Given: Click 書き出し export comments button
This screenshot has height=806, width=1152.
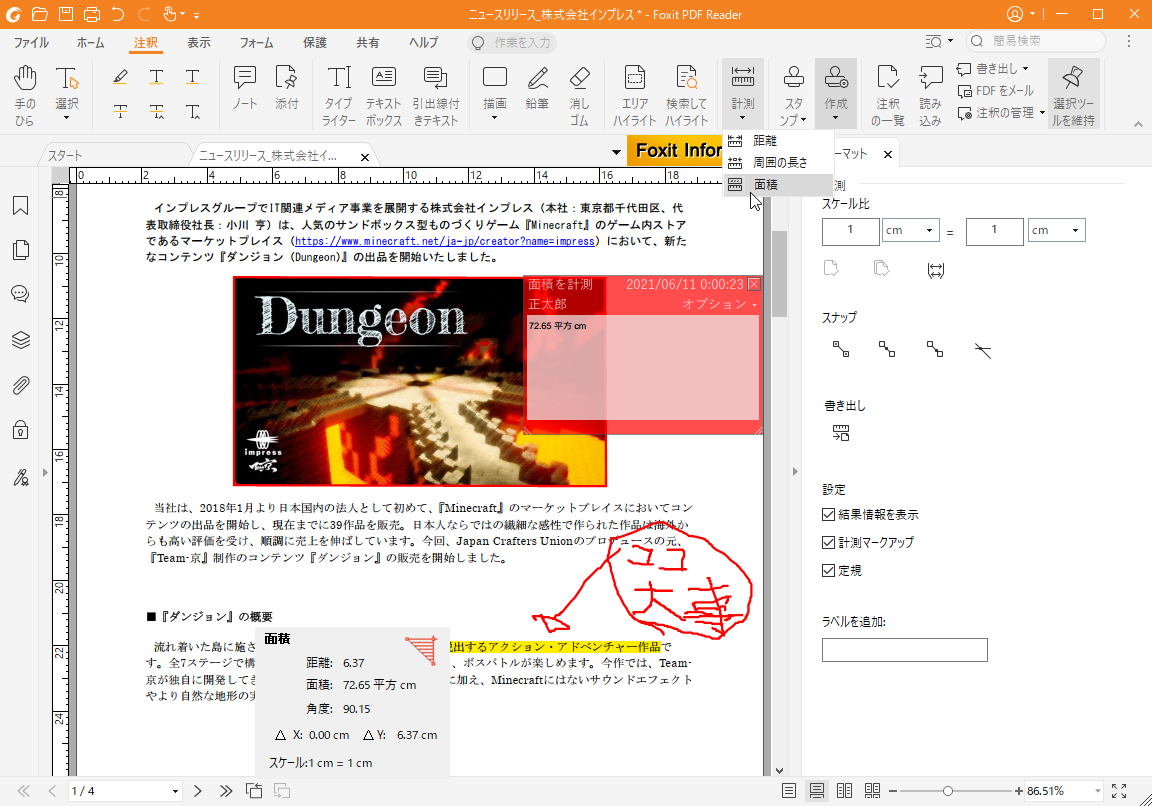Looking at the screenshot, I should 993,68.
